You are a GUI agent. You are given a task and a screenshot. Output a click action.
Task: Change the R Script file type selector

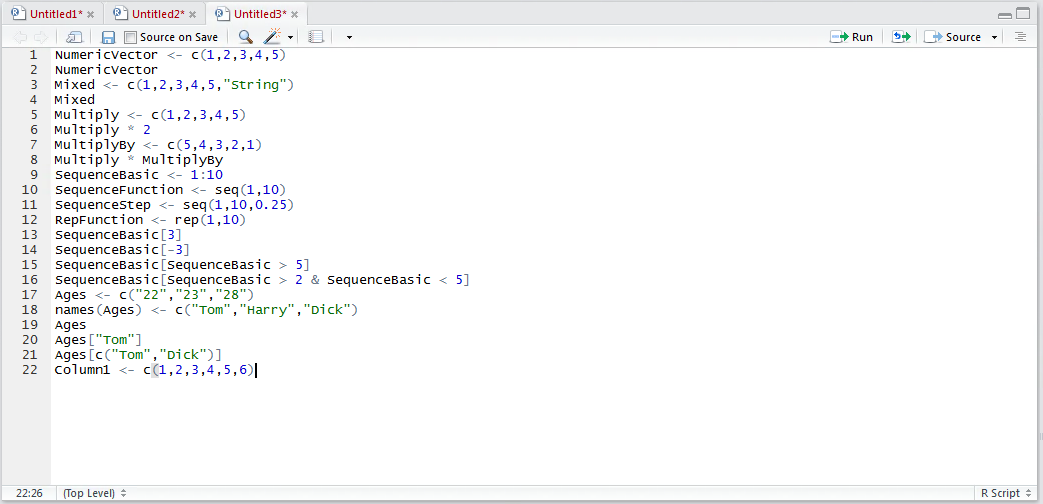point(1005,493)
